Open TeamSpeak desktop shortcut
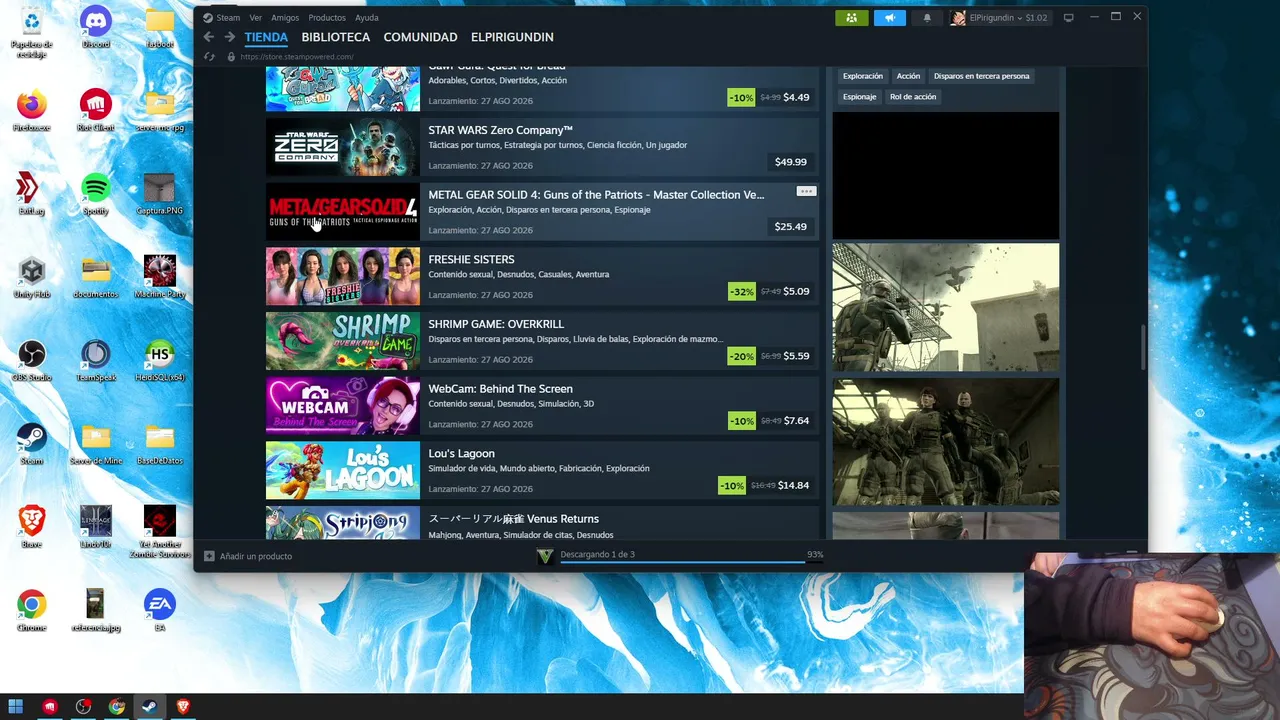The height and width of the screenshot is (720, 1280). tap(96, 361)
